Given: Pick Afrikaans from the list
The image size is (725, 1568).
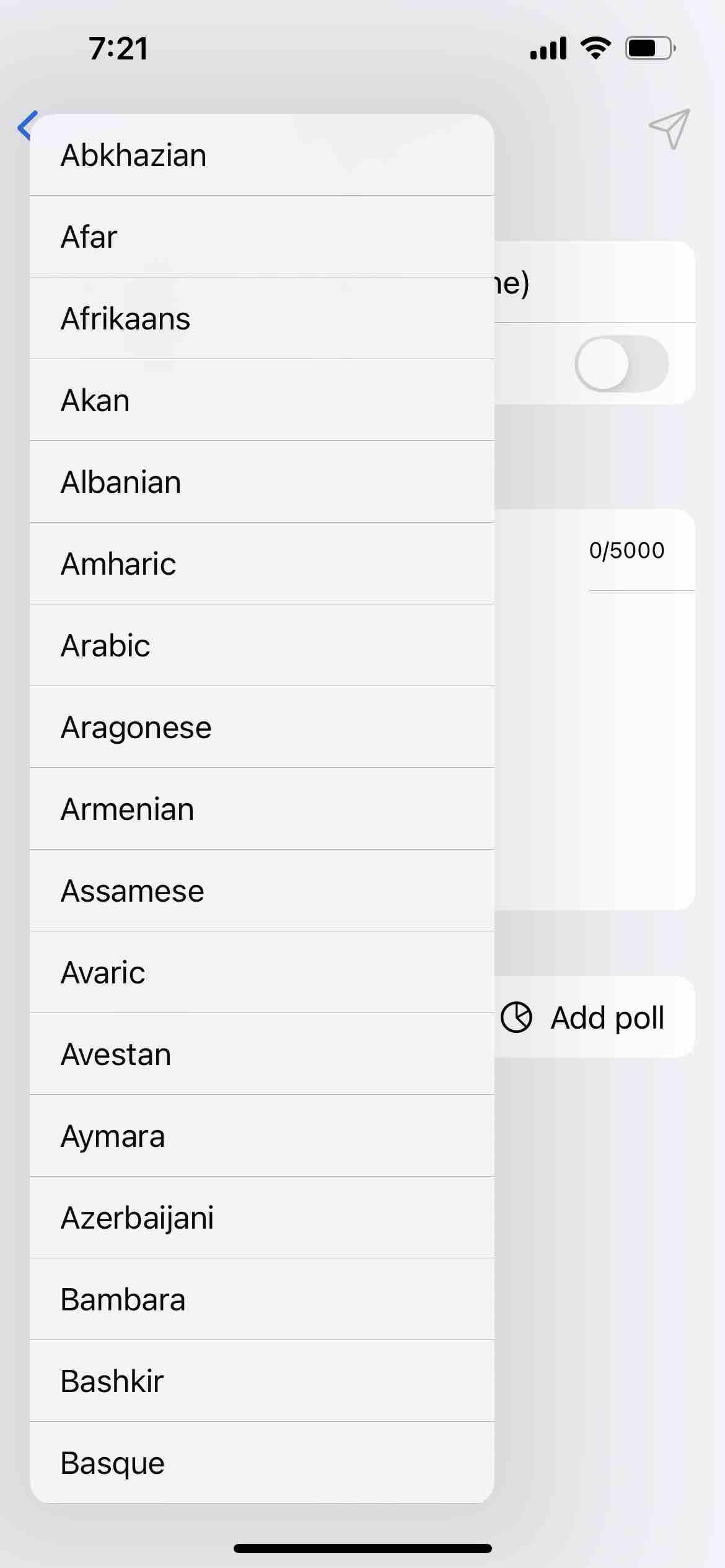Looking at the screenshot, I should [261, 318].
